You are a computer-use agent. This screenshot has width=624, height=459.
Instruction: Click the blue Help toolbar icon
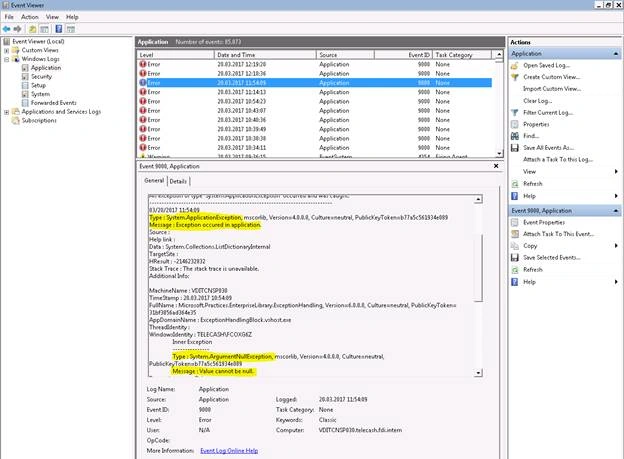point(58,29)
